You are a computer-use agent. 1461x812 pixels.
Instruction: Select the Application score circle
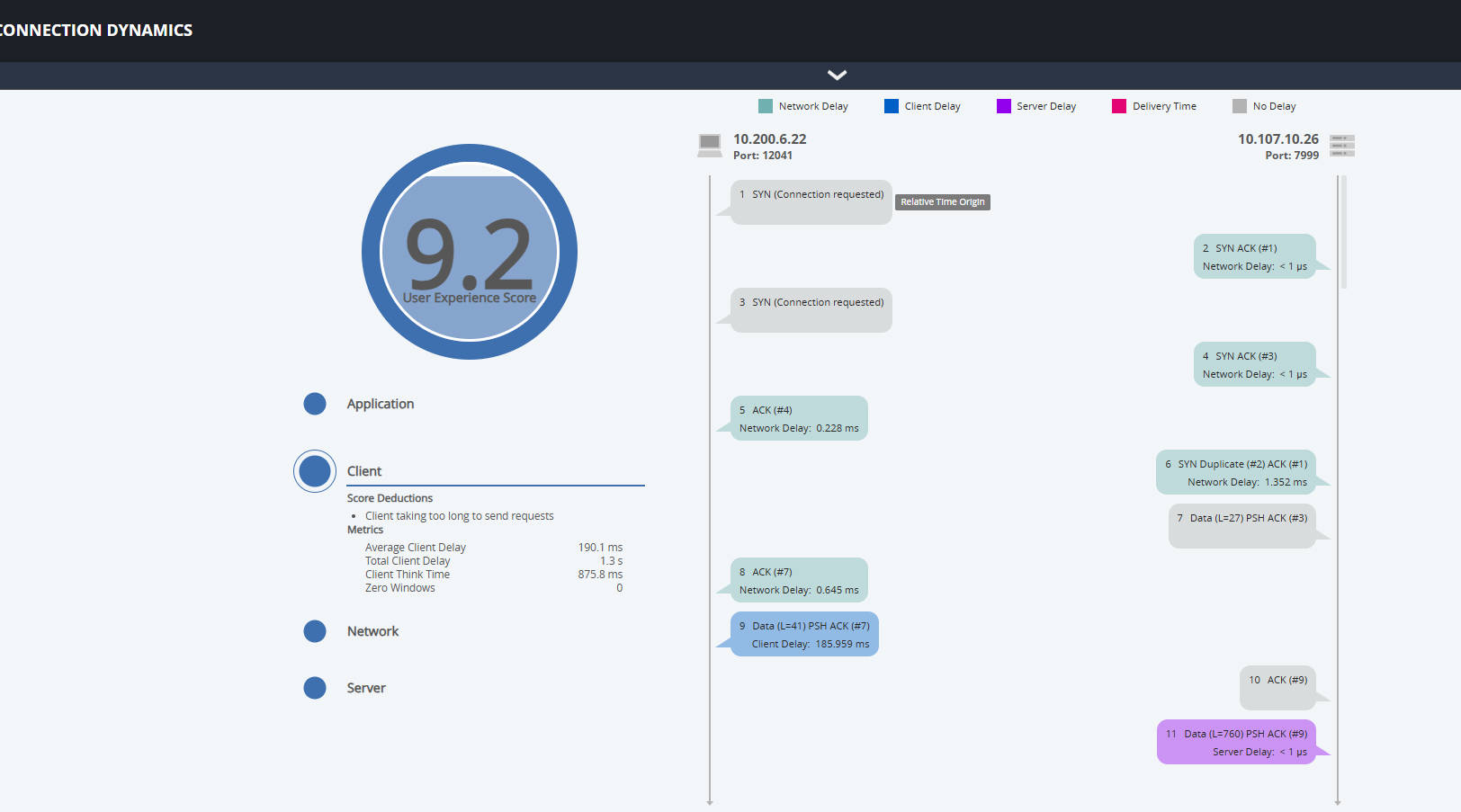click(315, 404)
